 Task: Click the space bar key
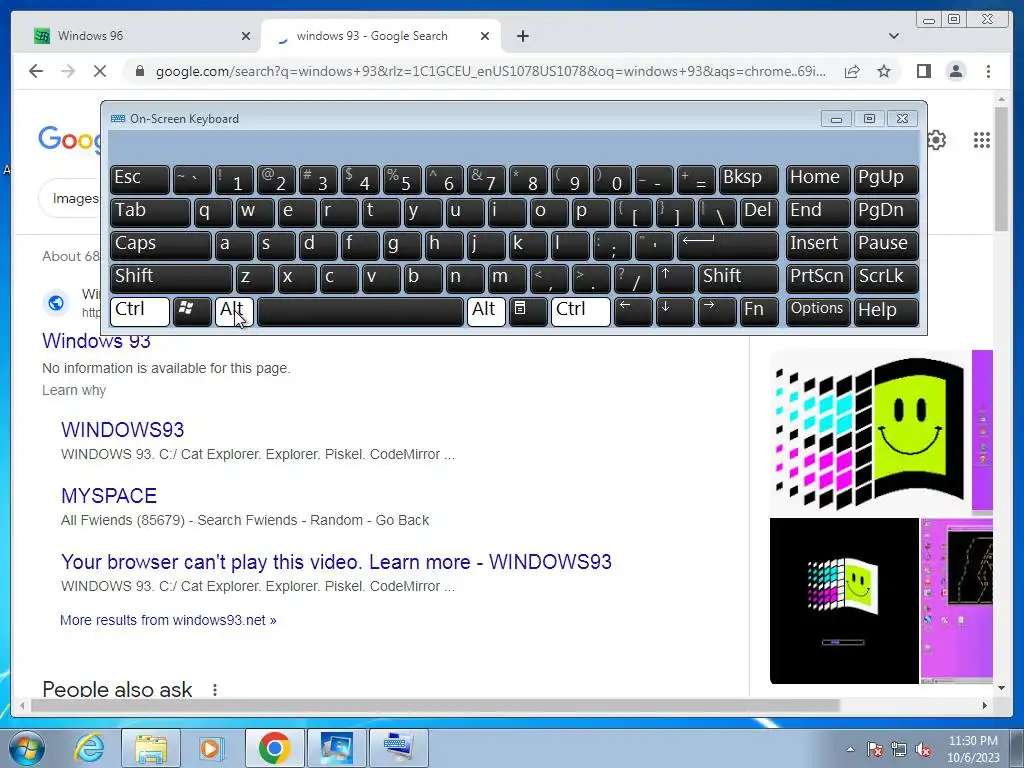[360, 311]
